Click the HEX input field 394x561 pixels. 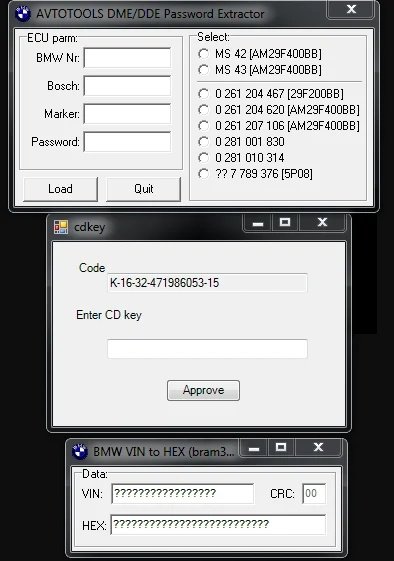pos(218,525)
